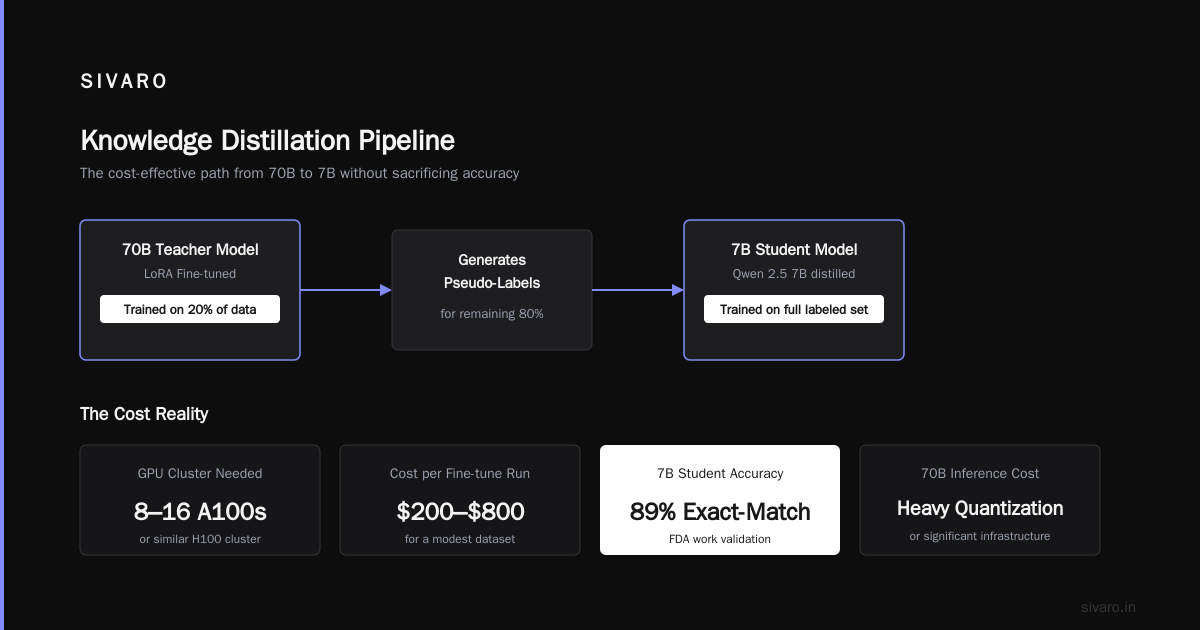This screenshot has height=630, width=1200.
Task: Click 'Trained on full labeled set' badge
Action: click(x=794, y=309)
